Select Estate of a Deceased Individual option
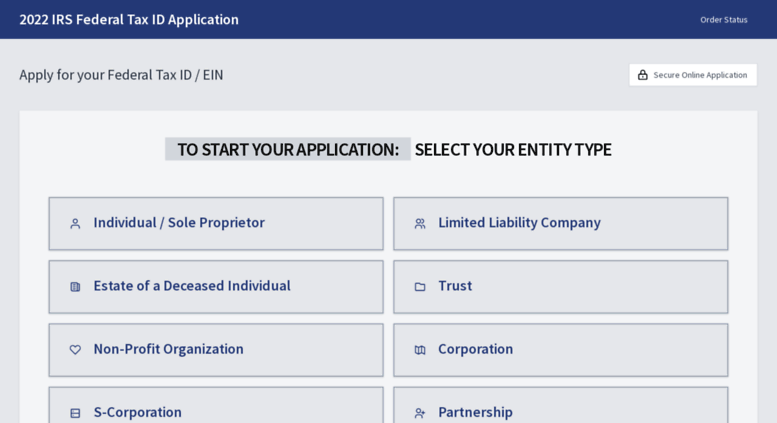 click(216, 286)
